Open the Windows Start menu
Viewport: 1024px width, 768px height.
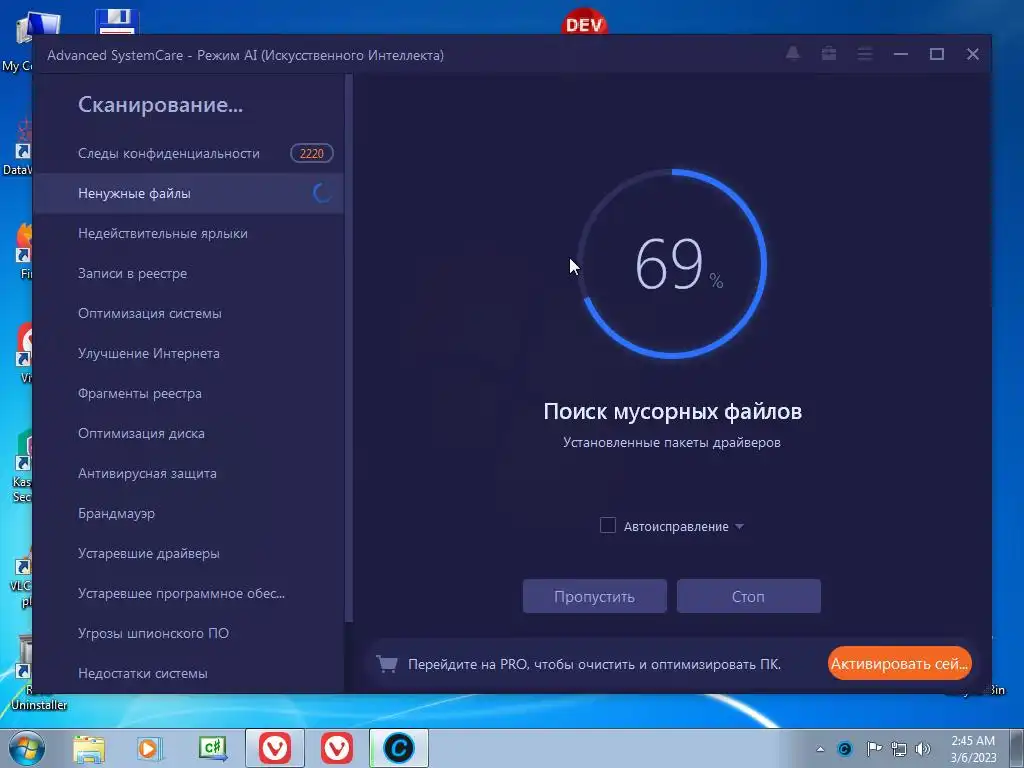(x=25, y=748)
